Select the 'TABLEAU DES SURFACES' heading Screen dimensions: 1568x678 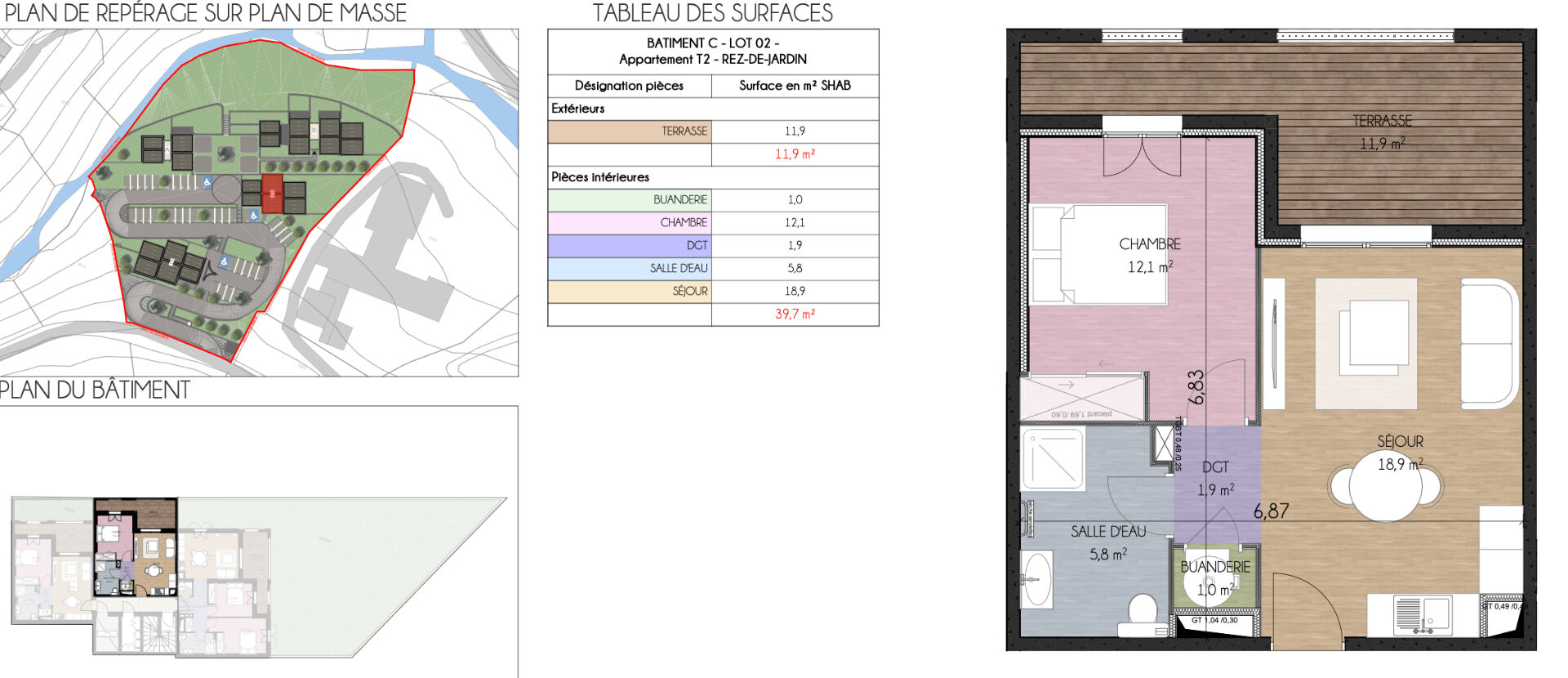click(x=712, y=13)
